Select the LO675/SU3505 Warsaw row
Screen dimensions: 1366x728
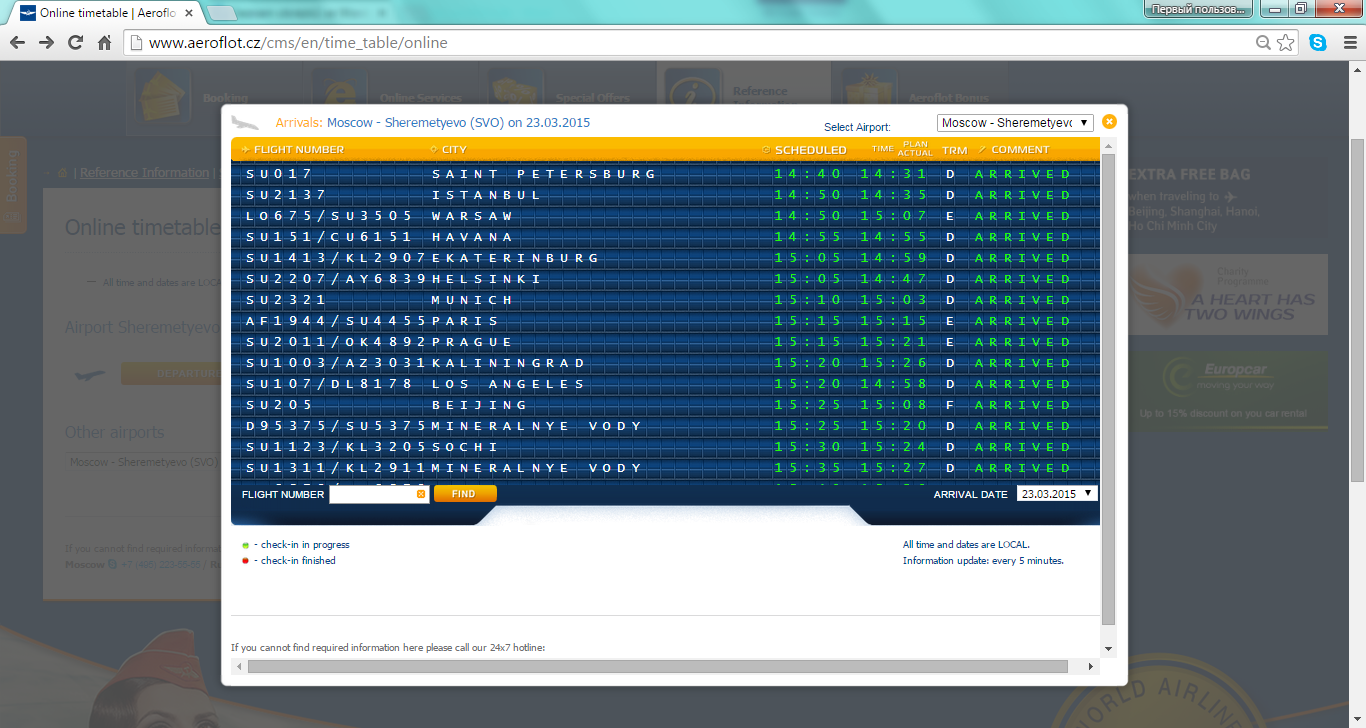pos(665,216)
